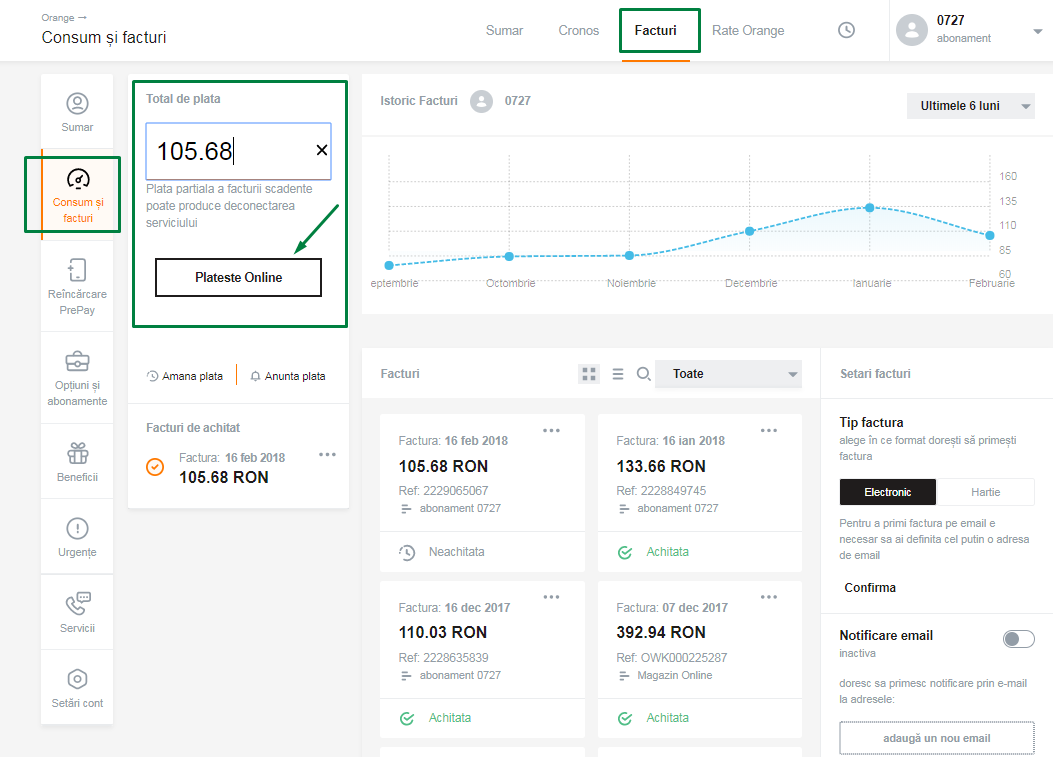Toggle the Notificare email switch
Viewport: 1053px width, 757px height.
(1019, 639)
